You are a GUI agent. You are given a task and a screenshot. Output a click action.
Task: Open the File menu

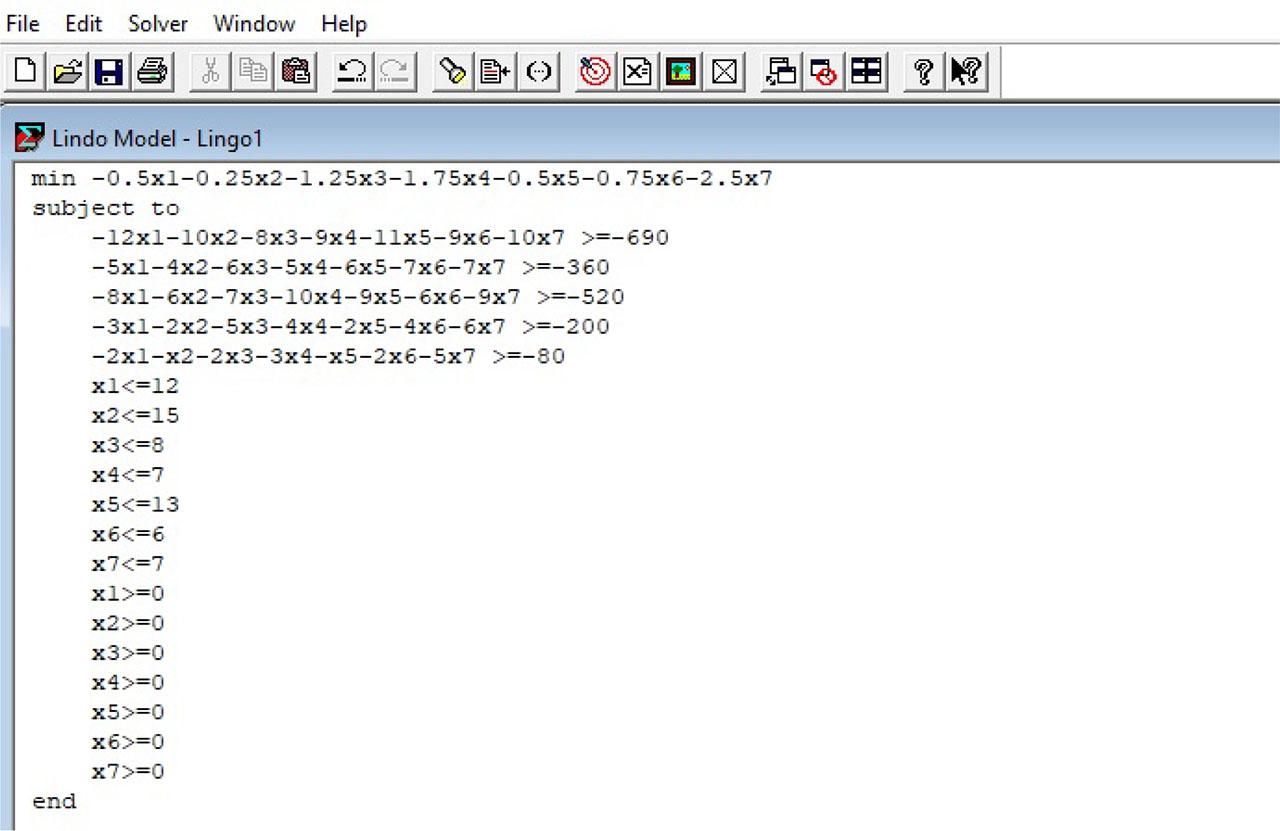(23, 23)
